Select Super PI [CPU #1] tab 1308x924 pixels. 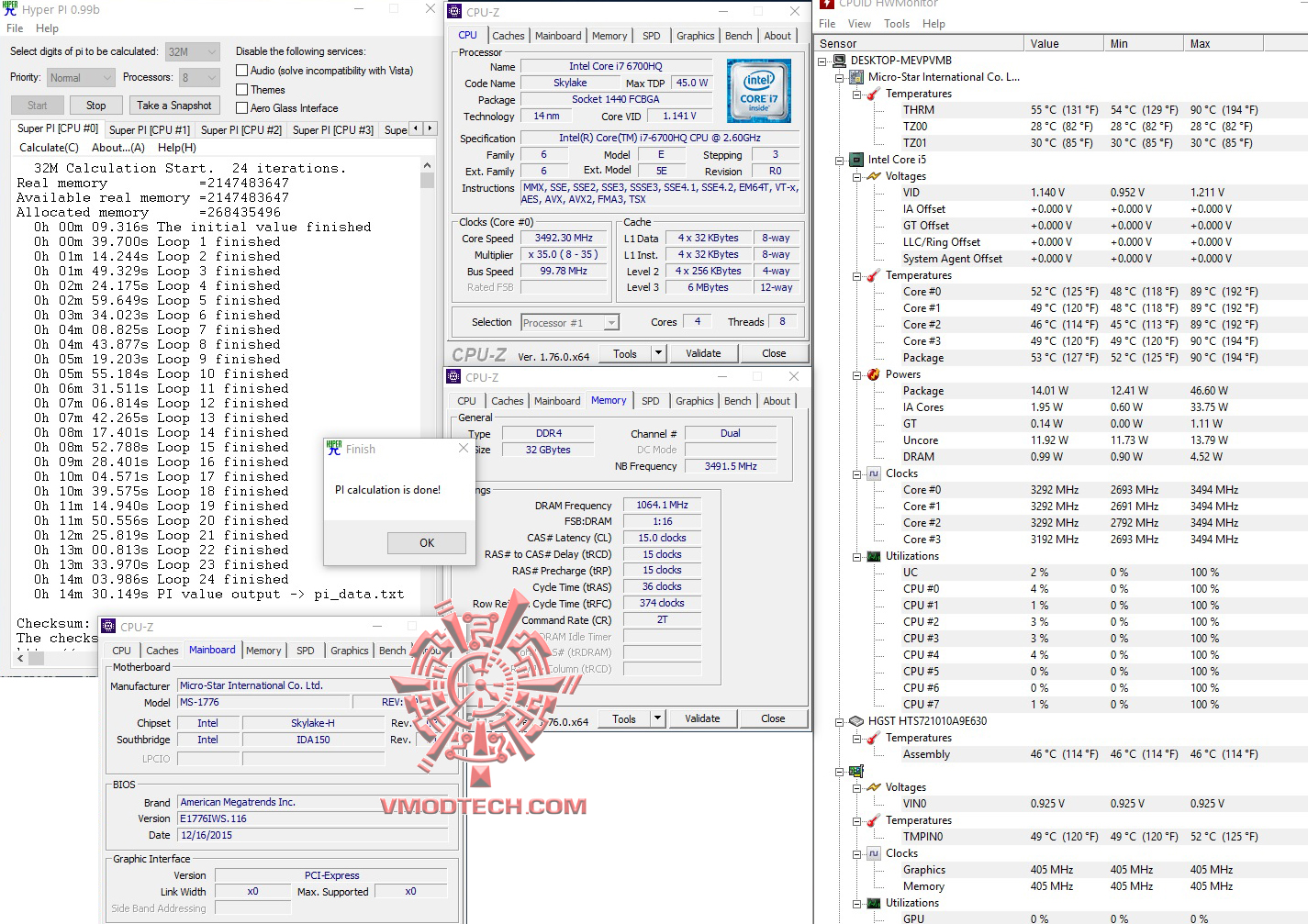150,130
